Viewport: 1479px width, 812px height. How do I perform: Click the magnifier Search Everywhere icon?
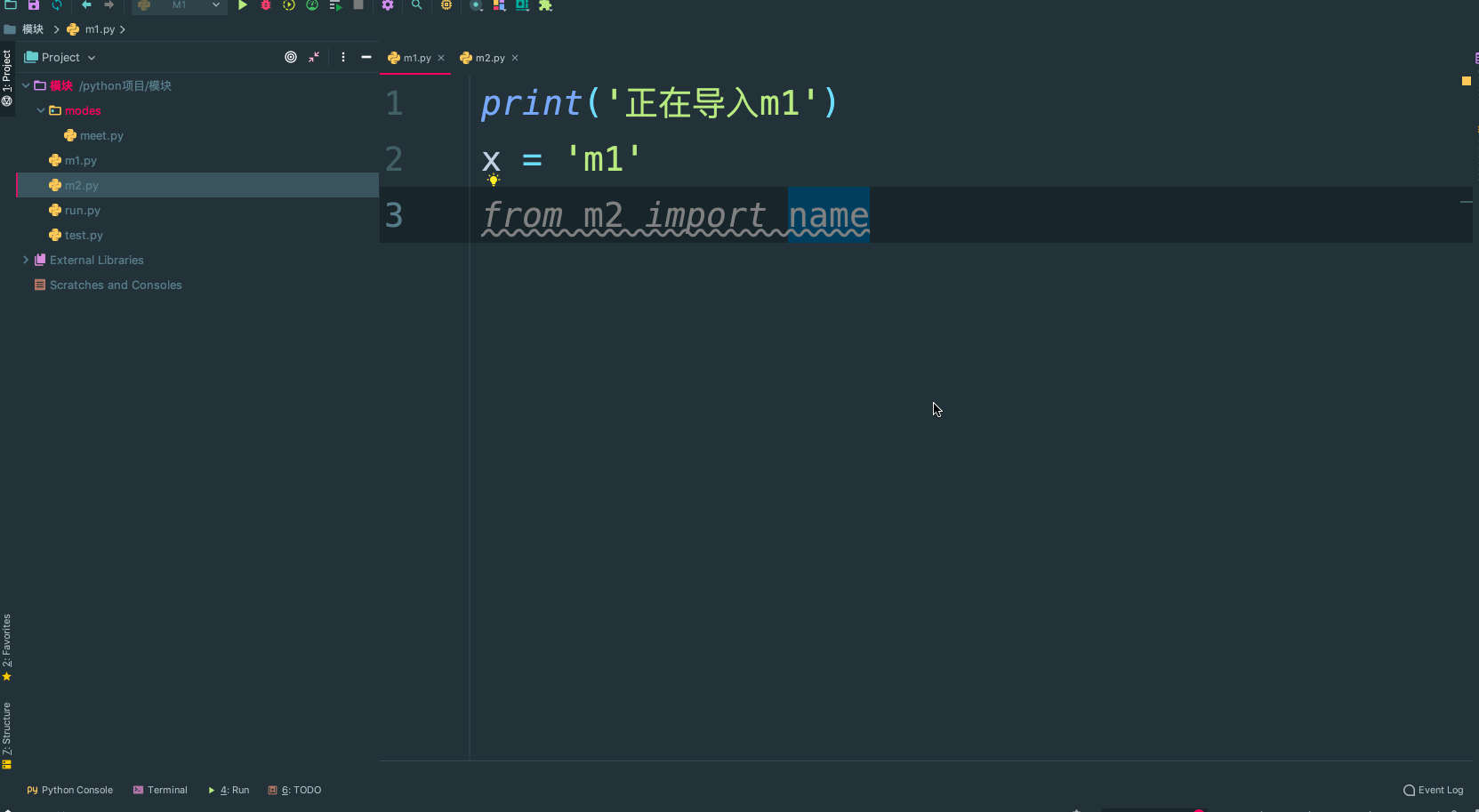(416, 5)
